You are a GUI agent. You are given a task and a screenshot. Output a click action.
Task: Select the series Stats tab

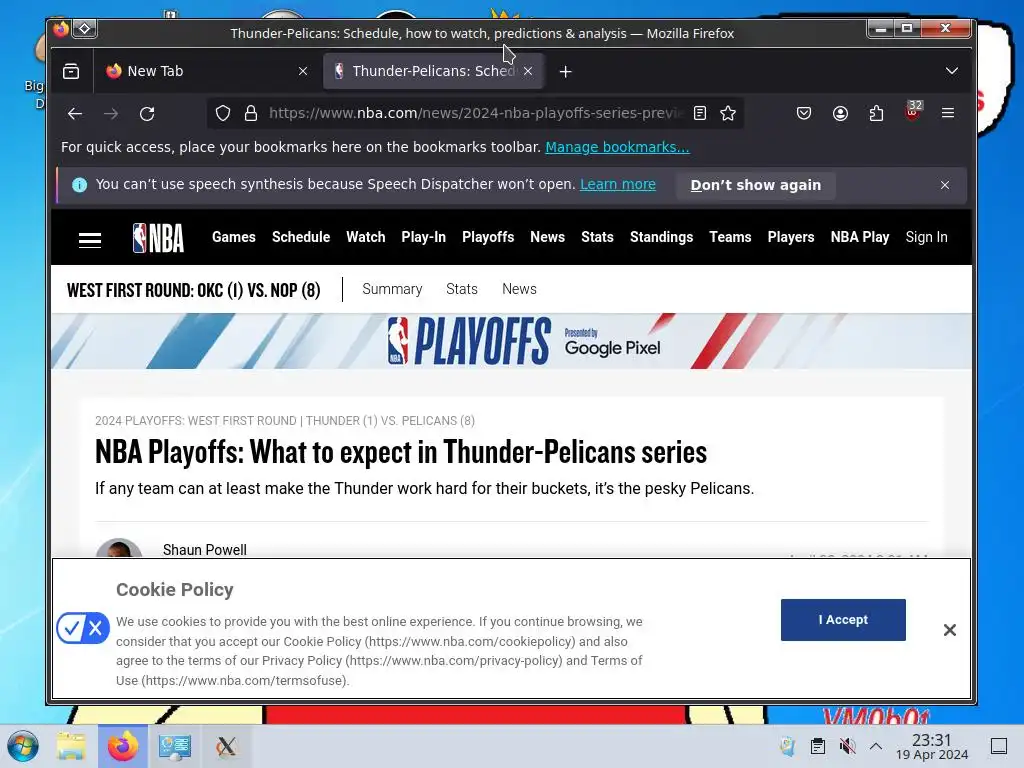(462, 289)
